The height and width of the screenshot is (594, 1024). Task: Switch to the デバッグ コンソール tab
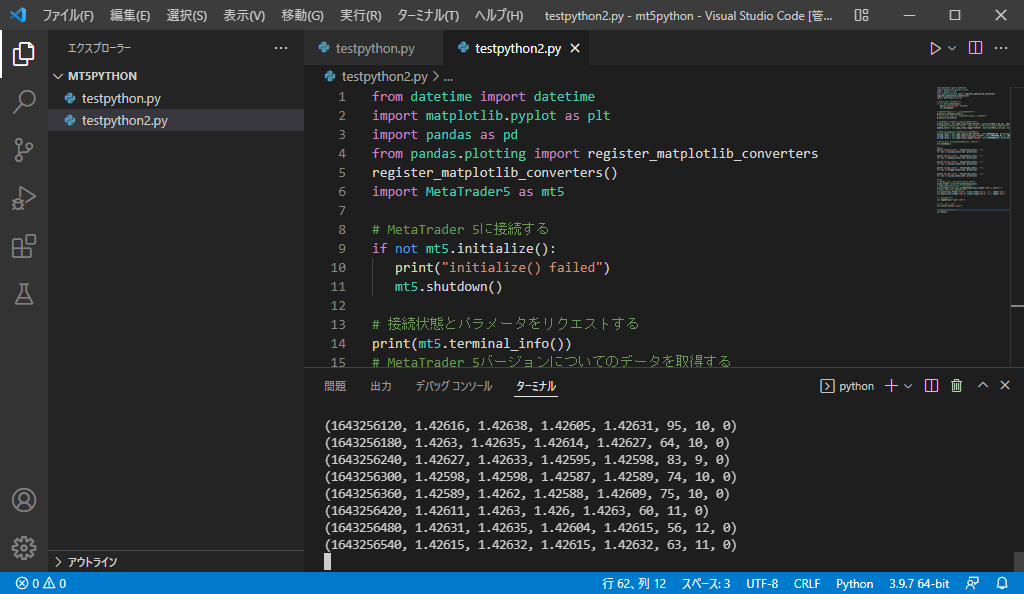pyautogui.click(x=454, y=386)
